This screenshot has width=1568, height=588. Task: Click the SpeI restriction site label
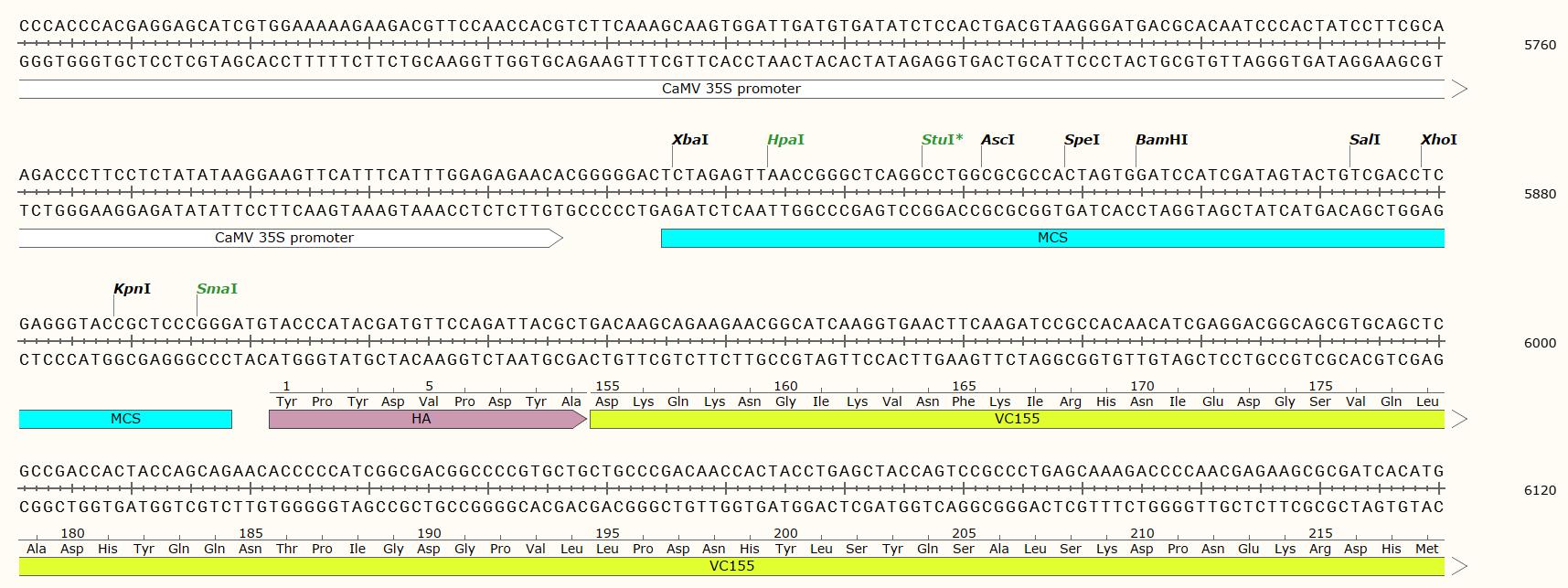click(1082, 140)
